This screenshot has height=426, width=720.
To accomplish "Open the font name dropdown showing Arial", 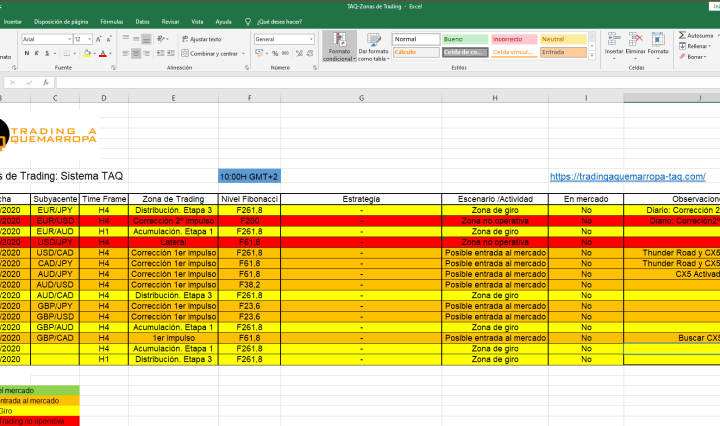I will 45,39.
